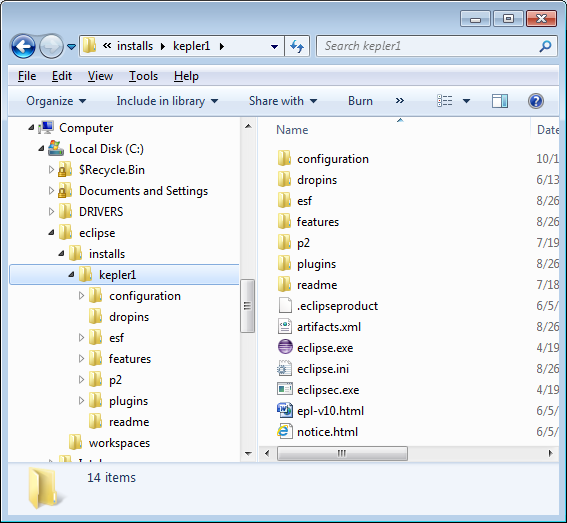Toggle the preview pane

pos(500,101)
